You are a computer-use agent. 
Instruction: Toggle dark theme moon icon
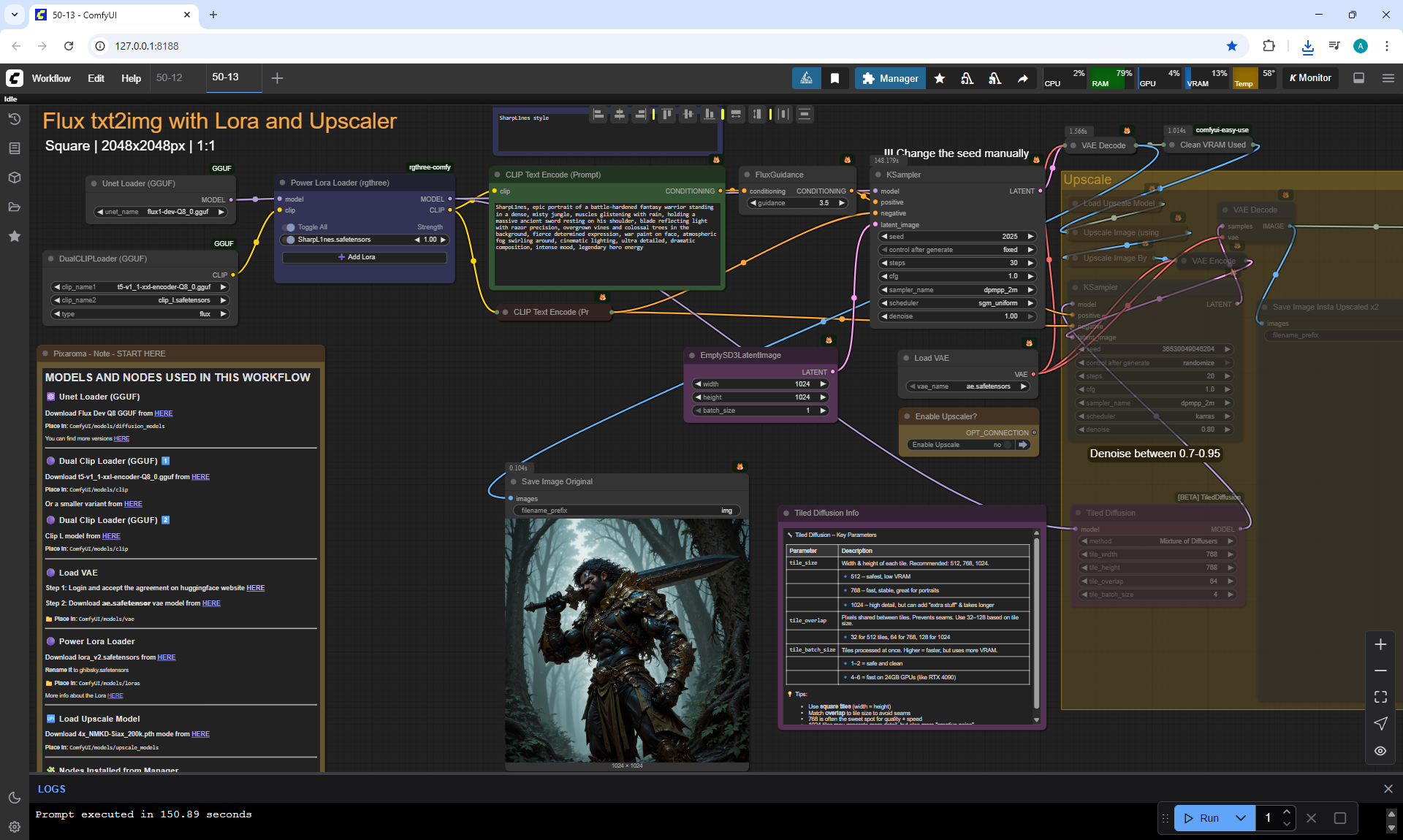coord(14,798)
